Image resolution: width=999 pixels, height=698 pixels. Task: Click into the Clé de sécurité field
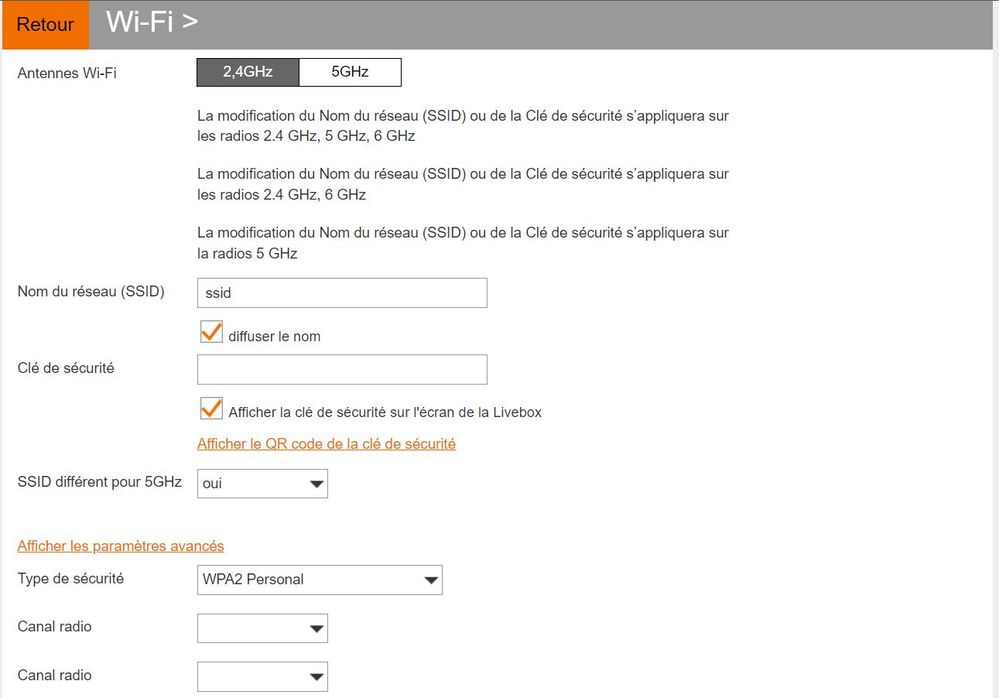click(342, 369)
